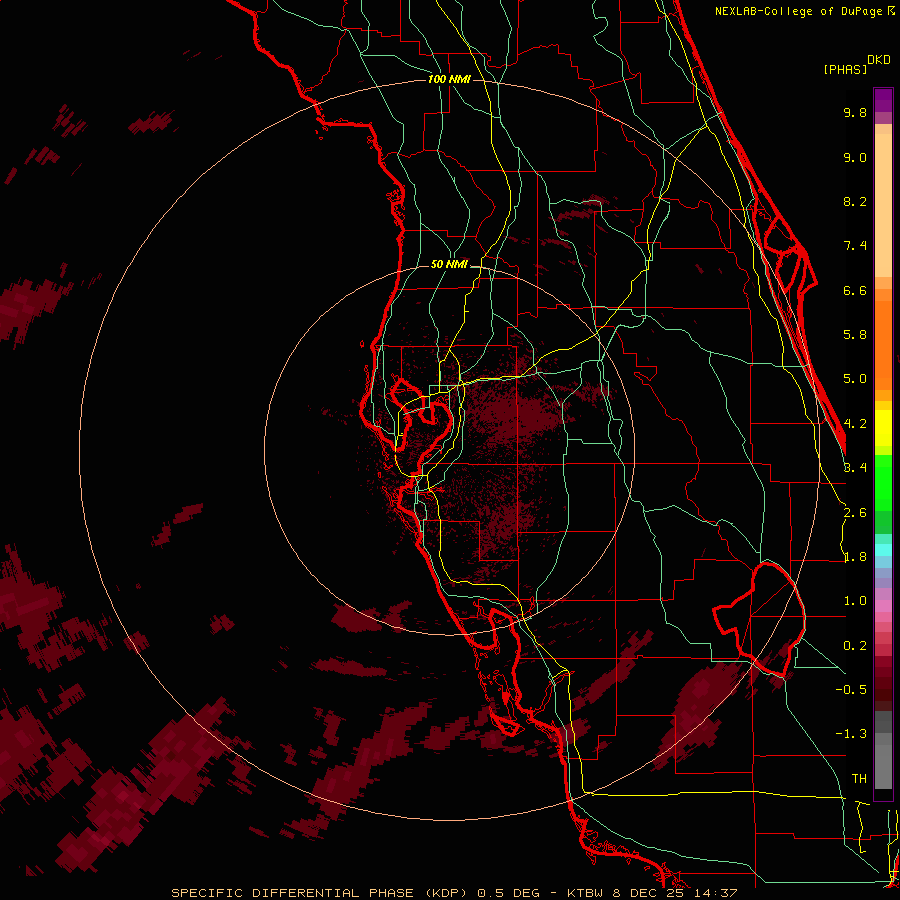Select the 5.0 colorbar value
This screenshot has height=900, width=900.
[x=855, y=379]
